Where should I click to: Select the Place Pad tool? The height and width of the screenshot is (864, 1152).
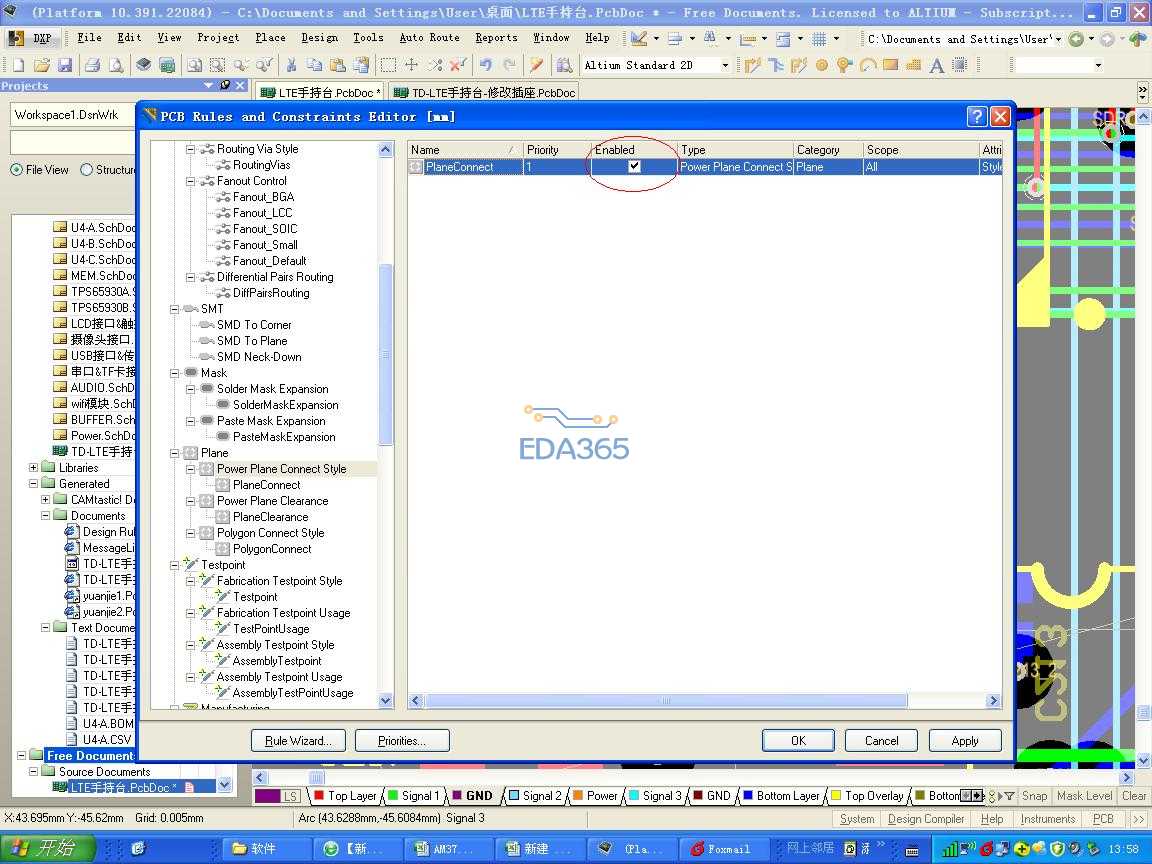point(822,65)
